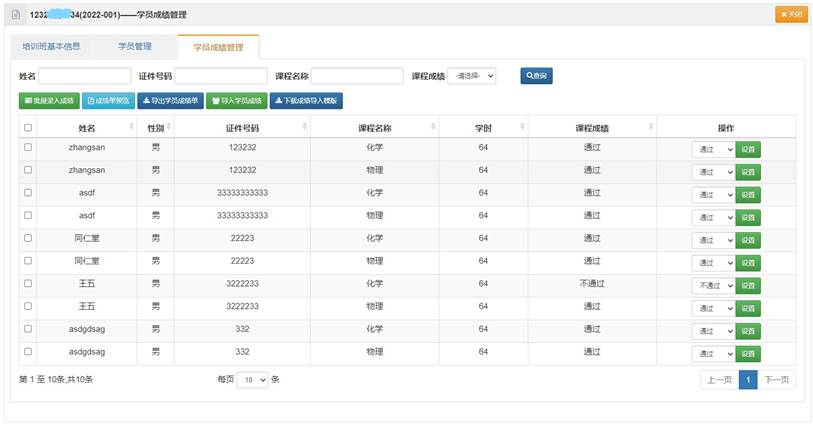Viewport: 813px width, 431px height.
Task: Click the 批量录入成绩 button
Action: (48, 101)
